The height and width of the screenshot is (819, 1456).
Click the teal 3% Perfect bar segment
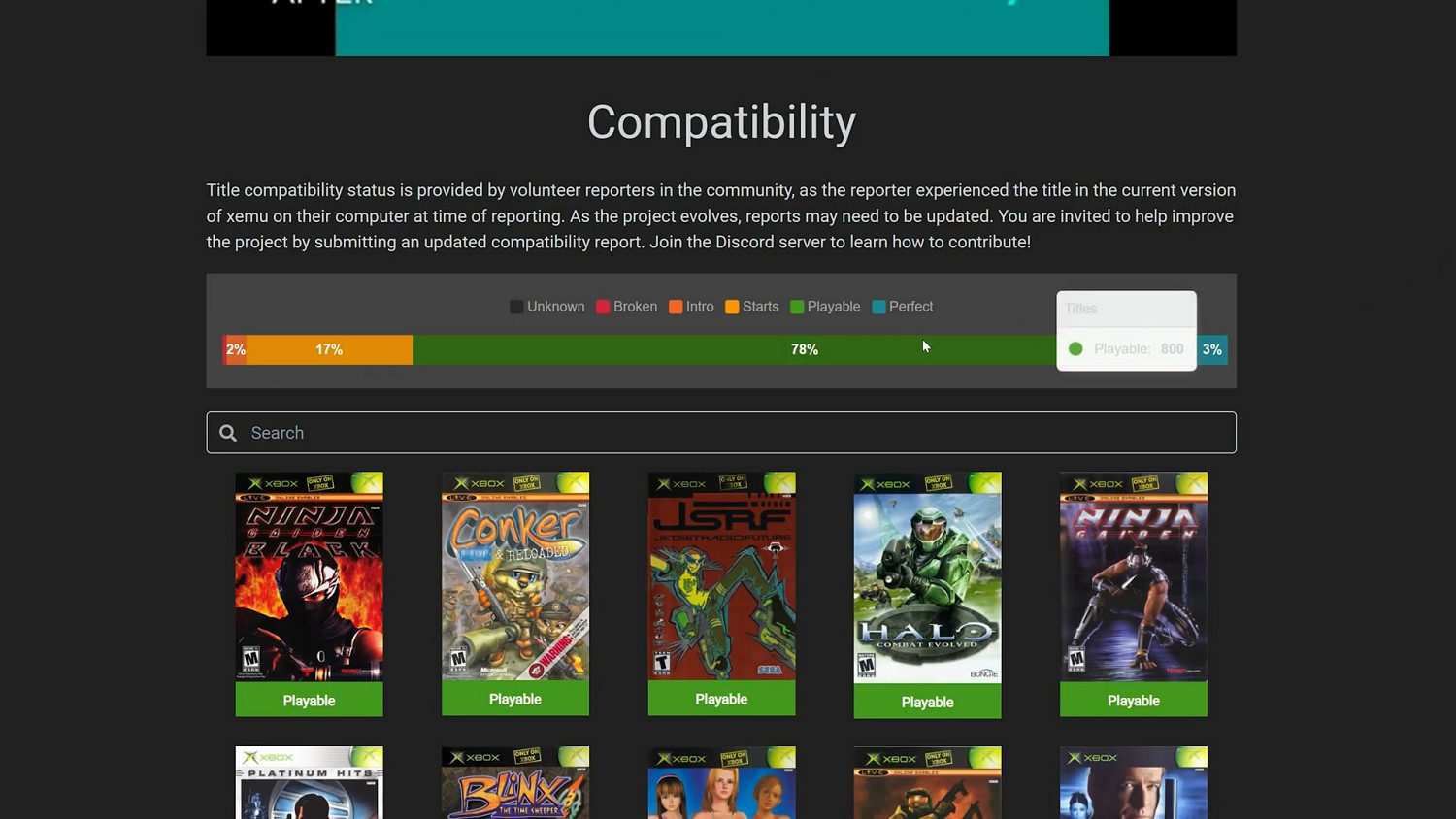coord(1212,349)
